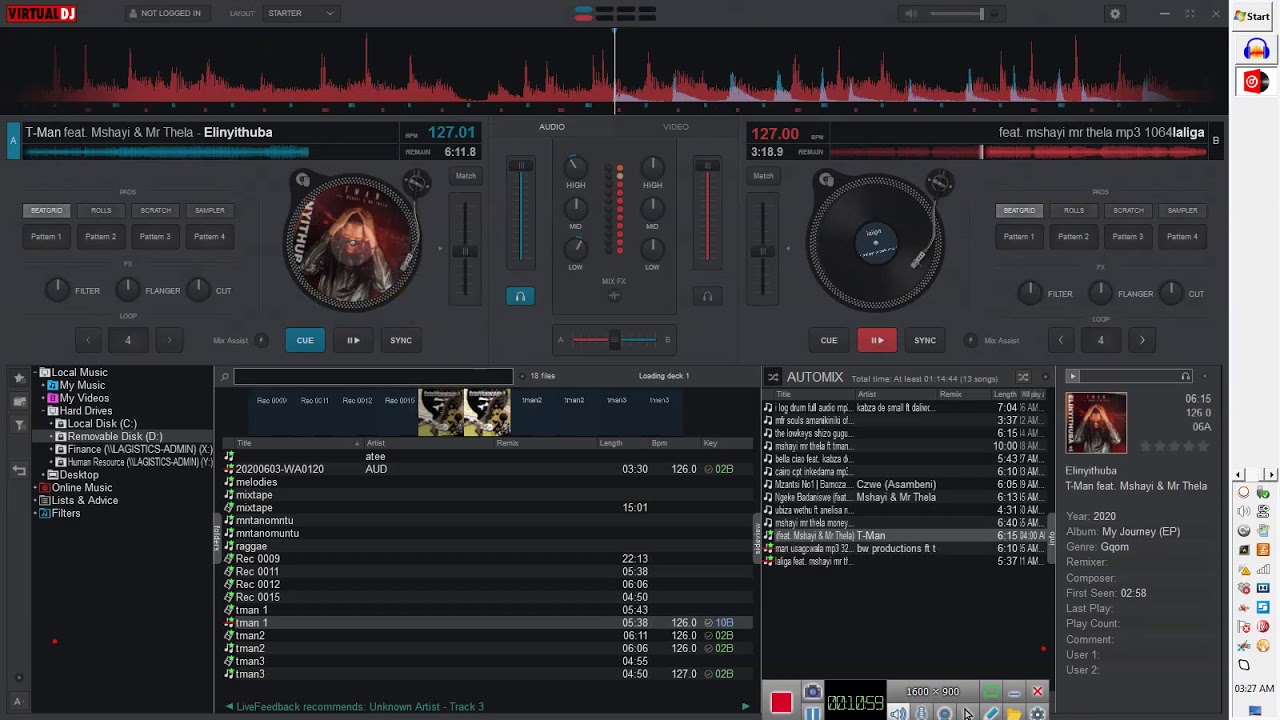Viewport: 1280px width, 720px height.
Task: Sort Automix list by Length column
Action: tap(1005, 395)
